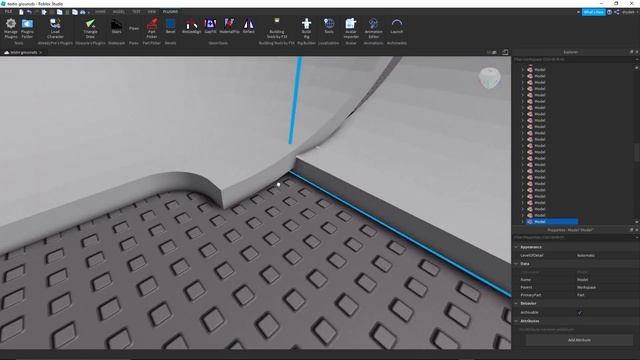Close the place document tab

pos(40,53)
